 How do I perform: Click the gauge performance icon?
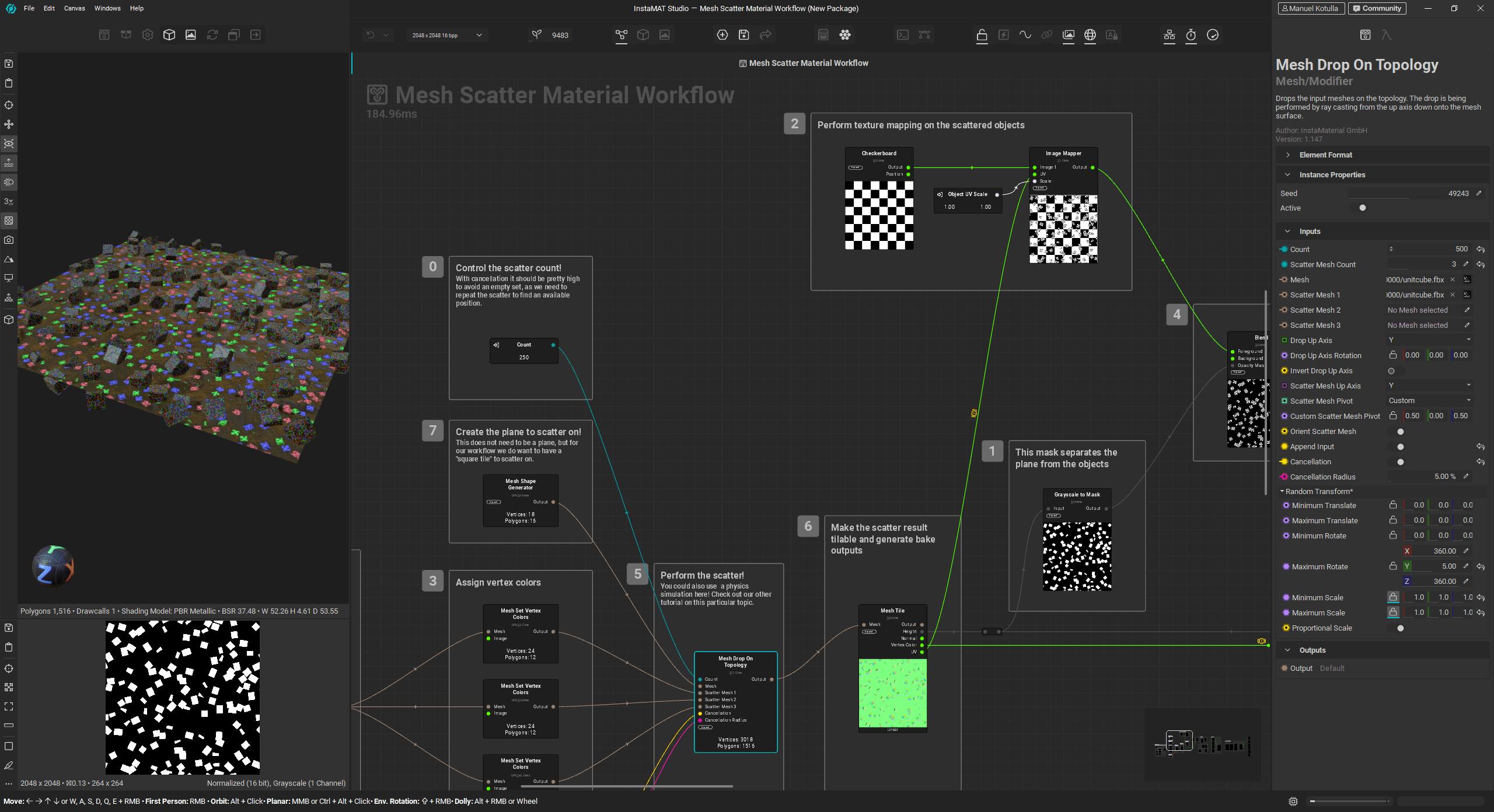(1213, 35)
